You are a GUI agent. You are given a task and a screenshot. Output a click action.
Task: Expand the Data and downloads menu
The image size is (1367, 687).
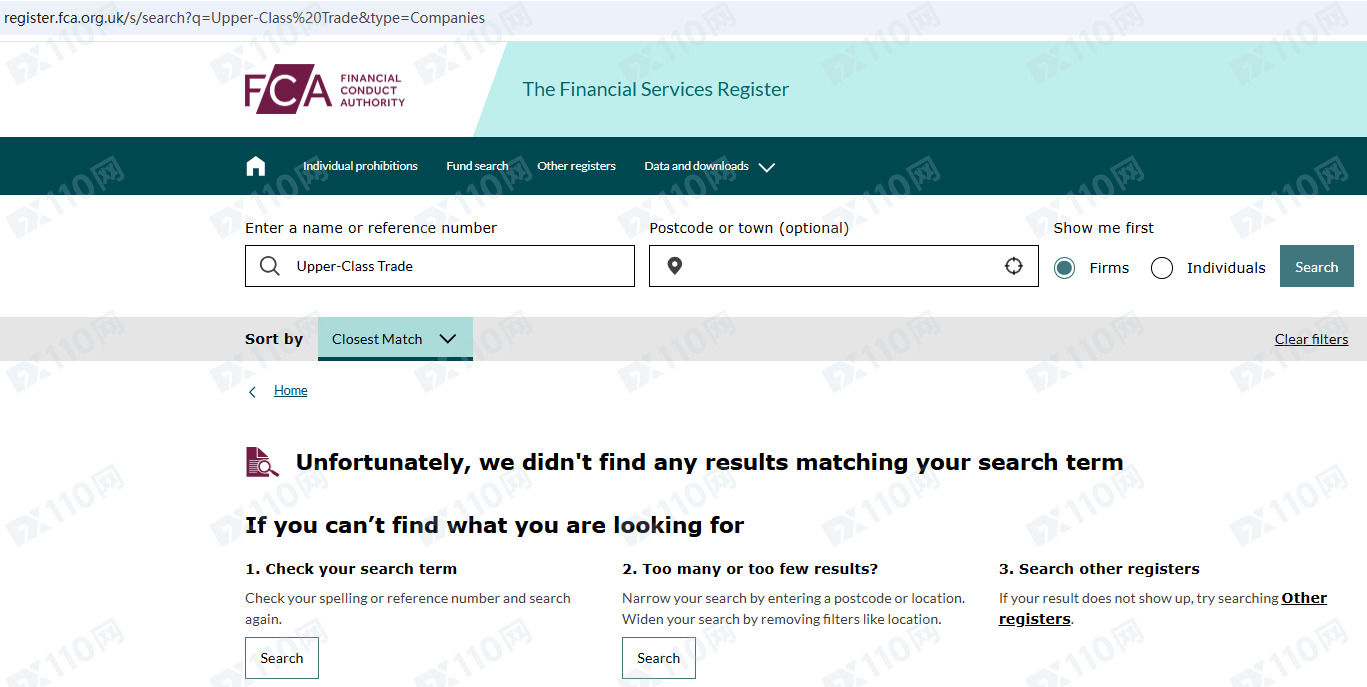point(709,166)
